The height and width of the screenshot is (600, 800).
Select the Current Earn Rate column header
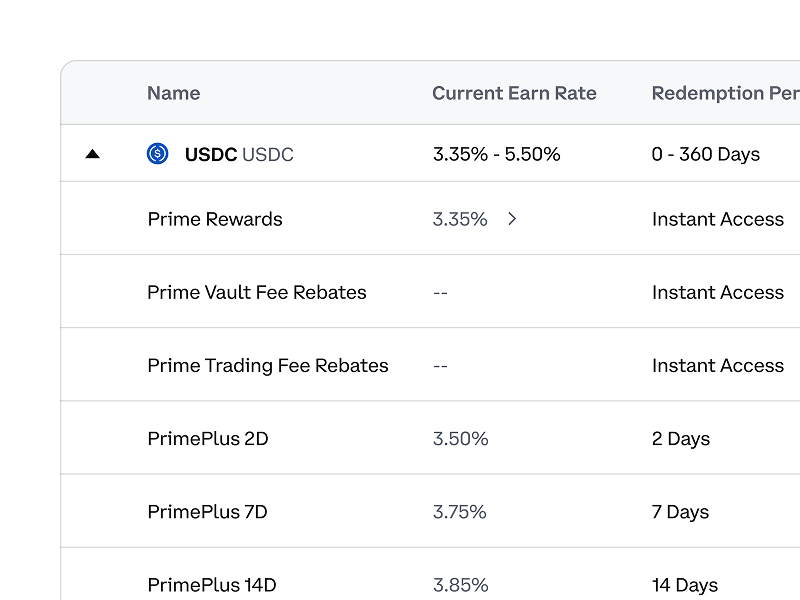(514, 93)
